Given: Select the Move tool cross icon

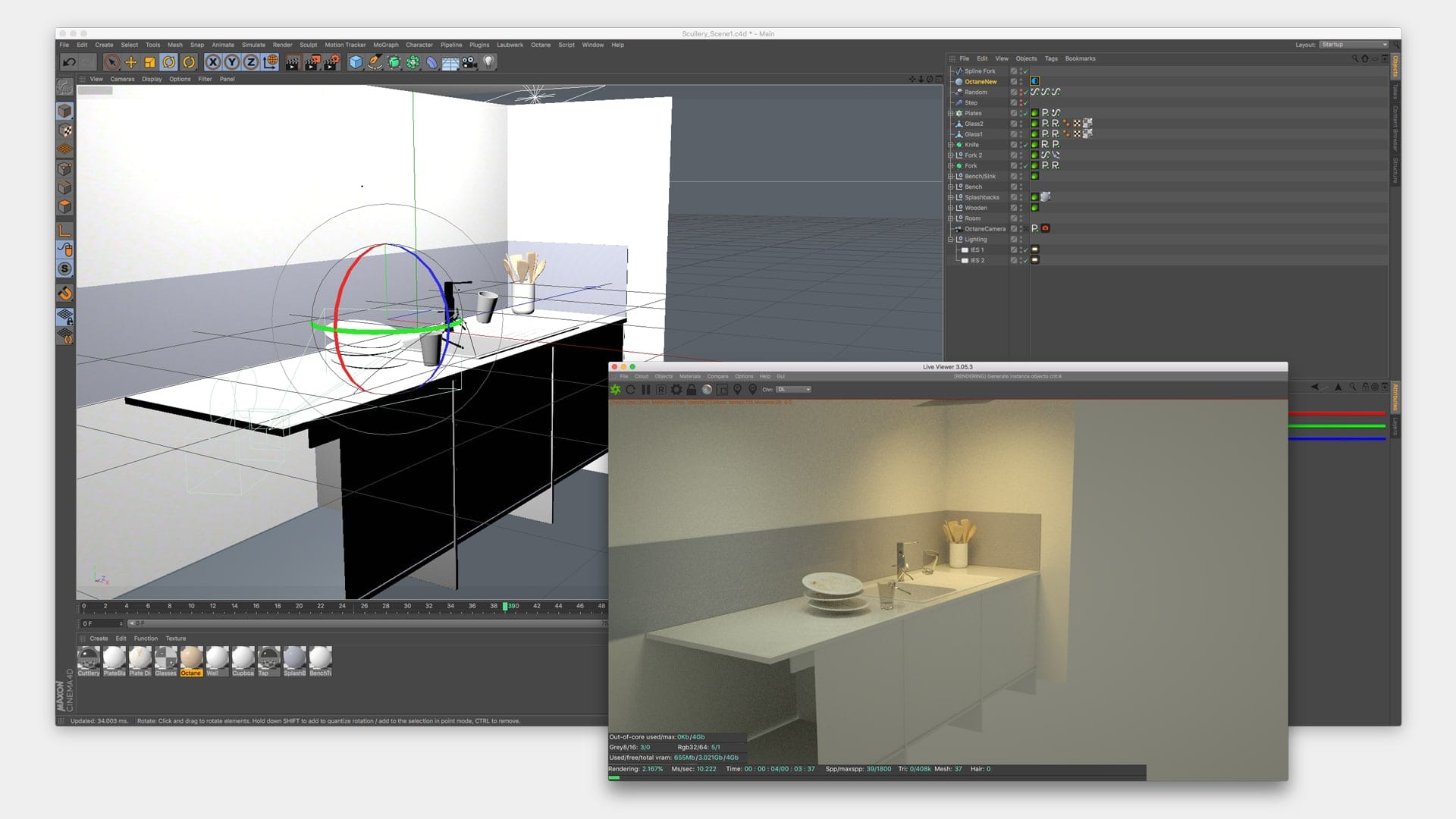Looking at the screenshot, I should click(x=130, y=62).
